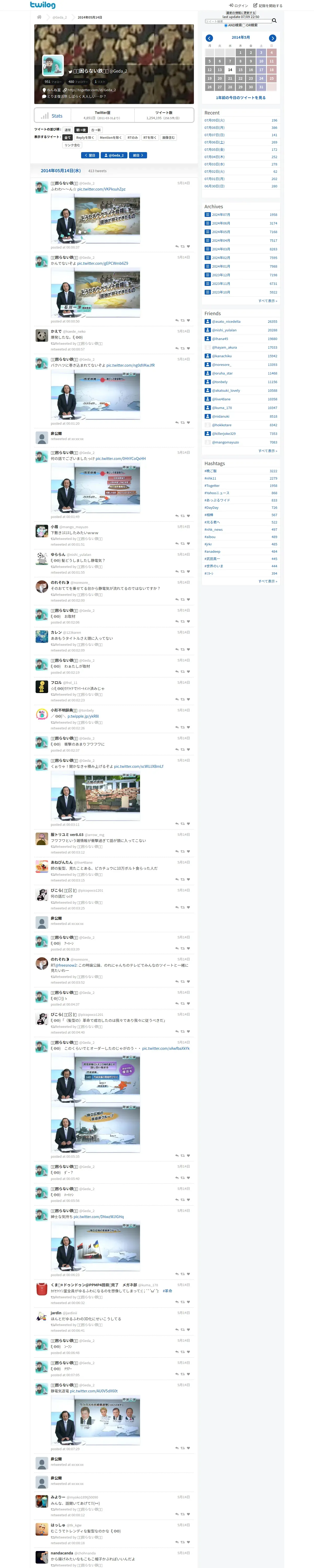This screenshot has width=314, height=1568.
Task: Expand Archives すべて表示
Action: pyautogui.click(x=268, y=301)
